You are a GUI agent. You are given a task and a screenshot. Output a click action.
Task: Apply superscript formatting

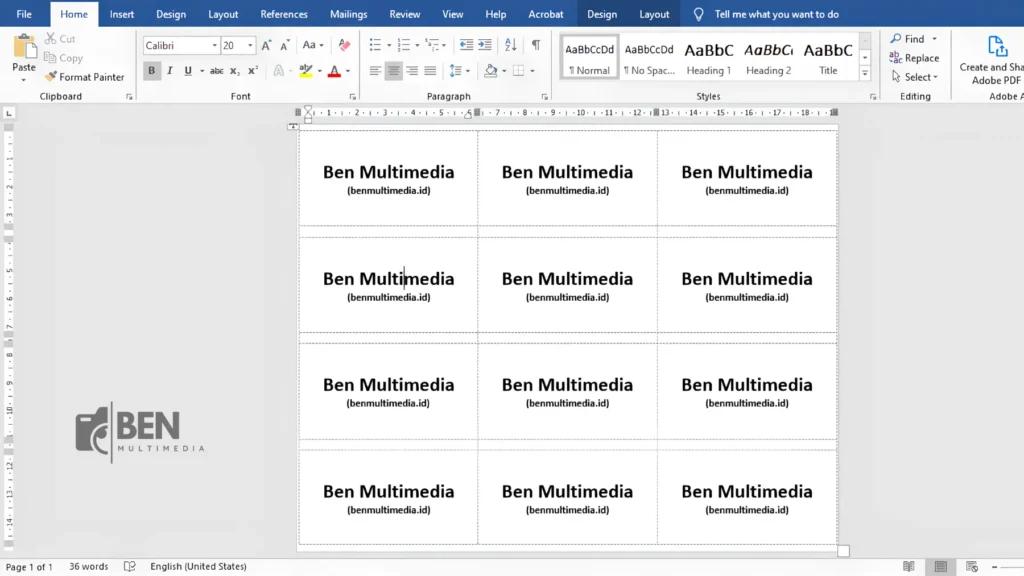click(x=253, y=71)
